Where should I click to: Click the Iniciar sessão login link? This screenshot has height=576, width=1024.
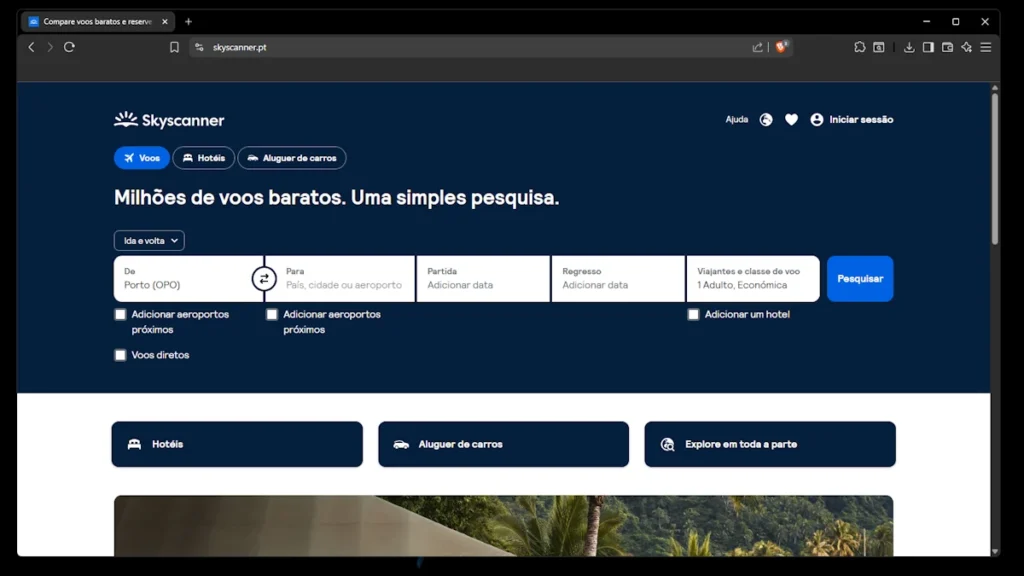point(851,120)
